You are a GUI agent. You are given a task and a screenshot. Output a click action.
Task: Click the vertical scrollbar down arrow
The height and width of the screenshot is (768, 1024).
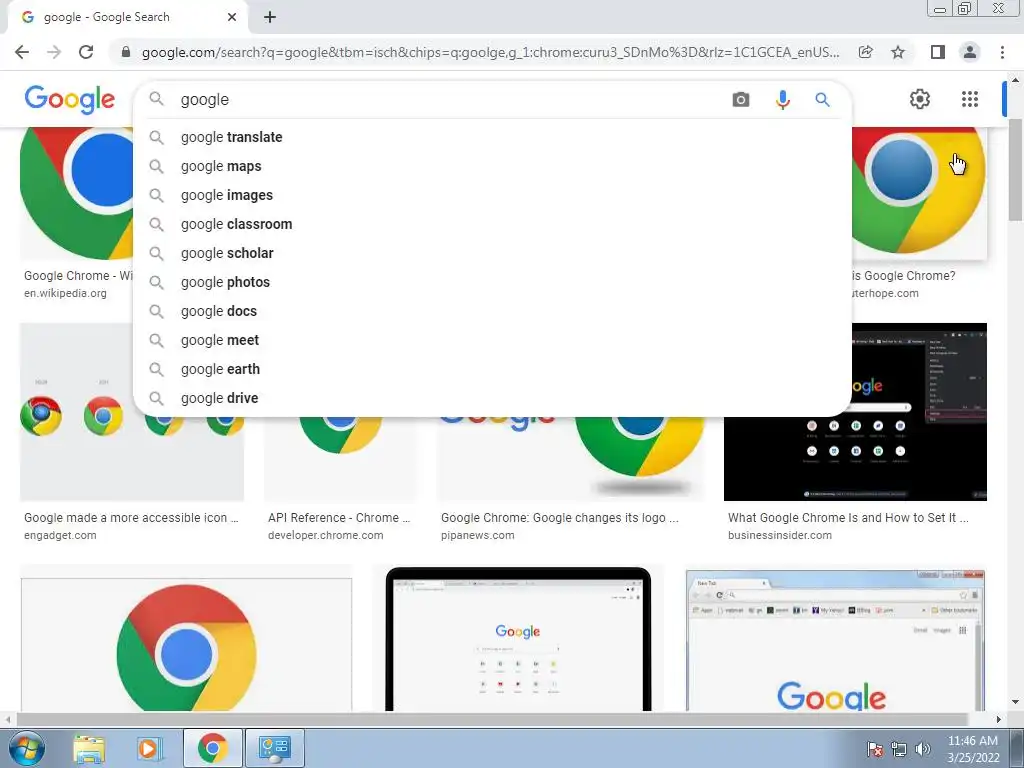coord(1016,703)
